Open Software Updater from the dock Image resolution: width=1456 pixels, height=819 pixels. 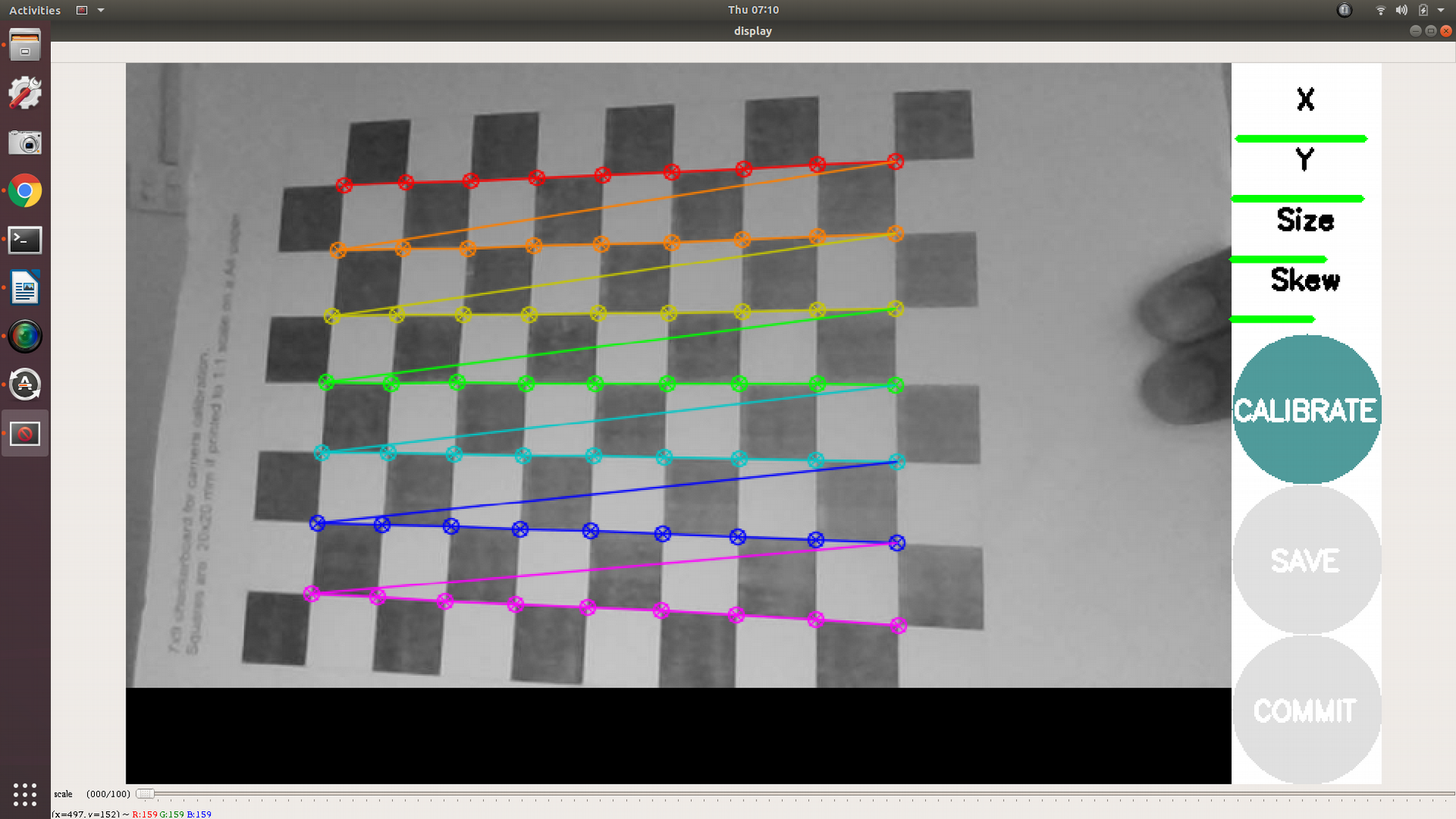click(x=25, y=385)
